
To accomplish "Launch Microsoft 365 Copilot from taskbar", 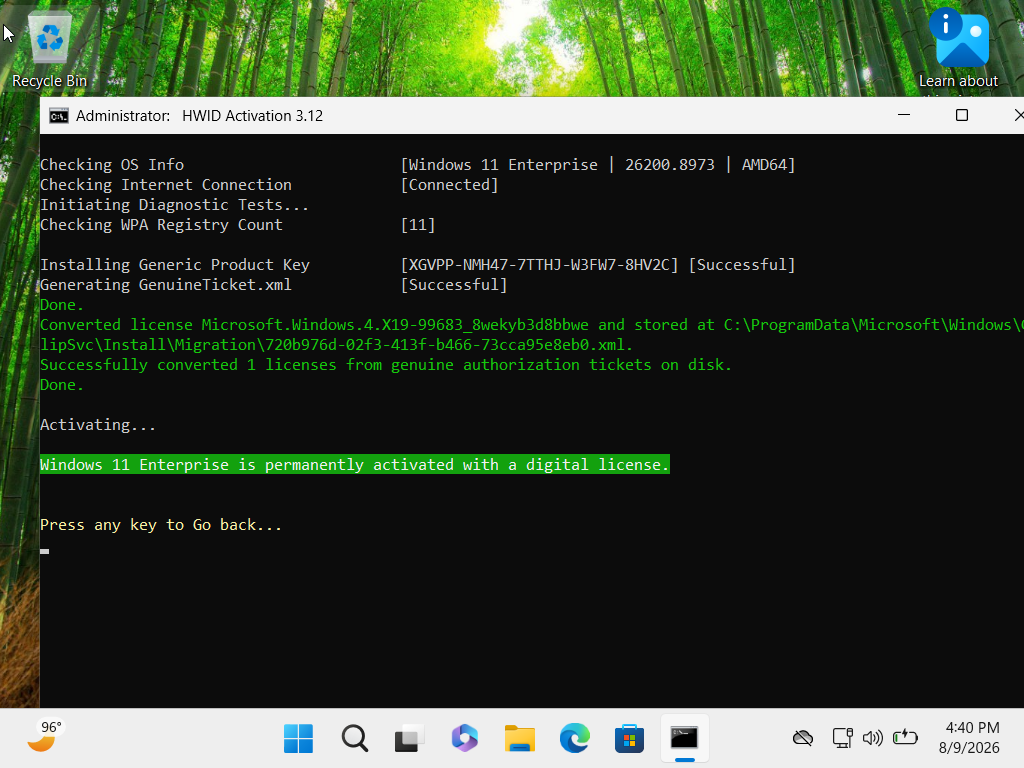I will [x=464, y=739].
